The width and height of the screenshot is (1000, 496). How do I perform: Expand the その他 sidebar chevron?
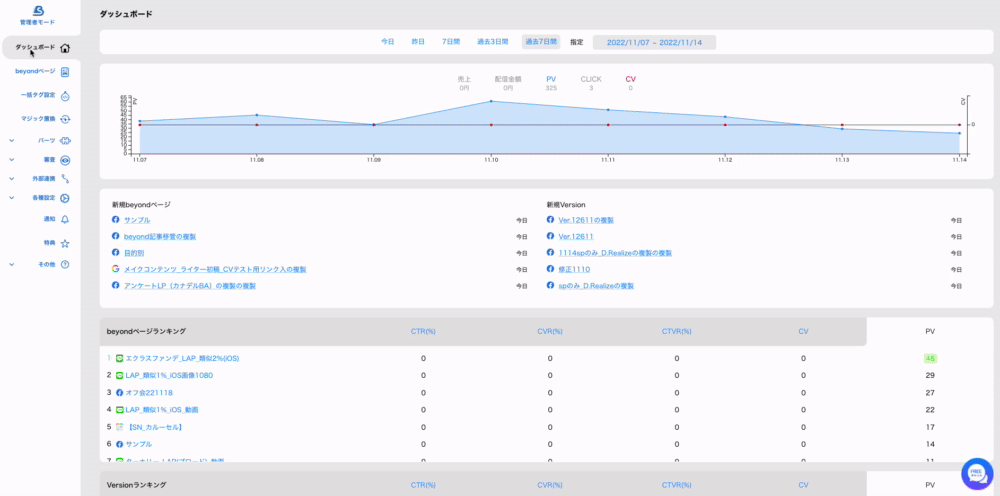pos(11,264)
